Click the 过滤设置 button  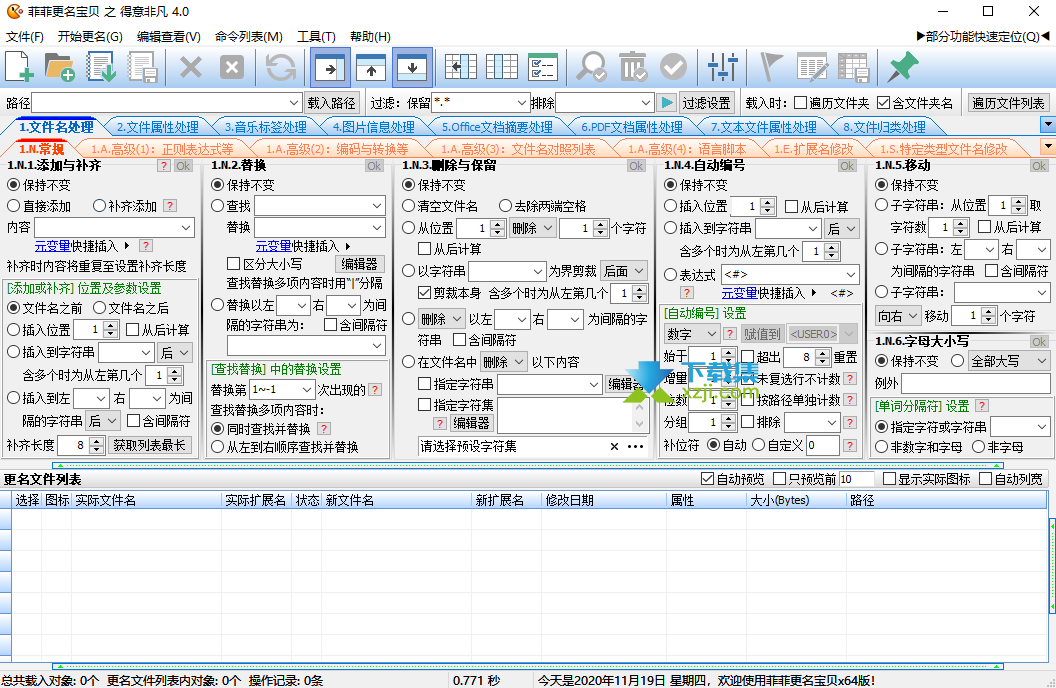click(x=706, y=103)
